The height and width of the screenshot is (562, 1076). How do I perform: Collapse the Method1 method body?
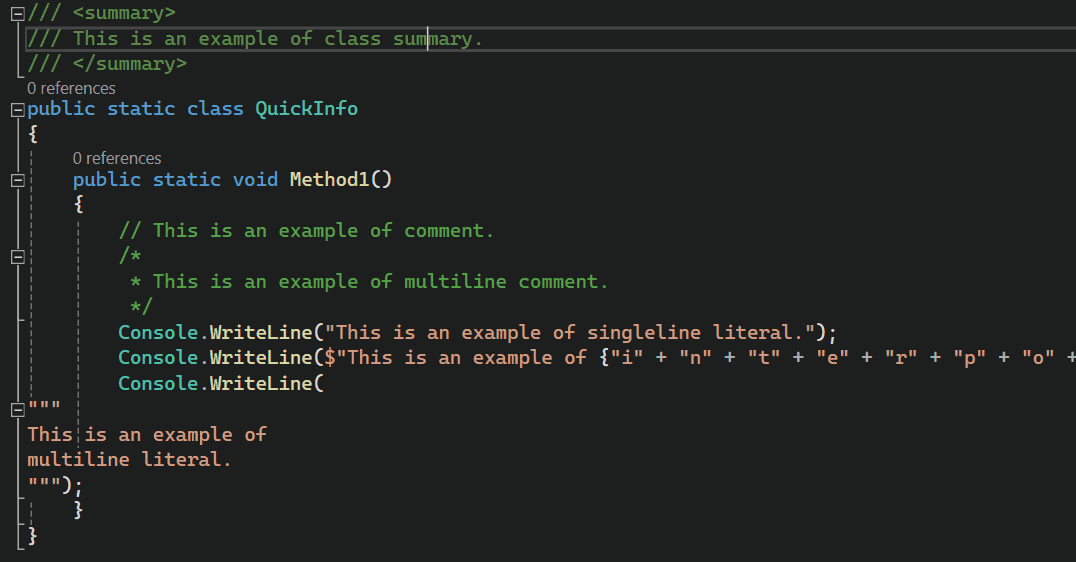pos(16,180)
